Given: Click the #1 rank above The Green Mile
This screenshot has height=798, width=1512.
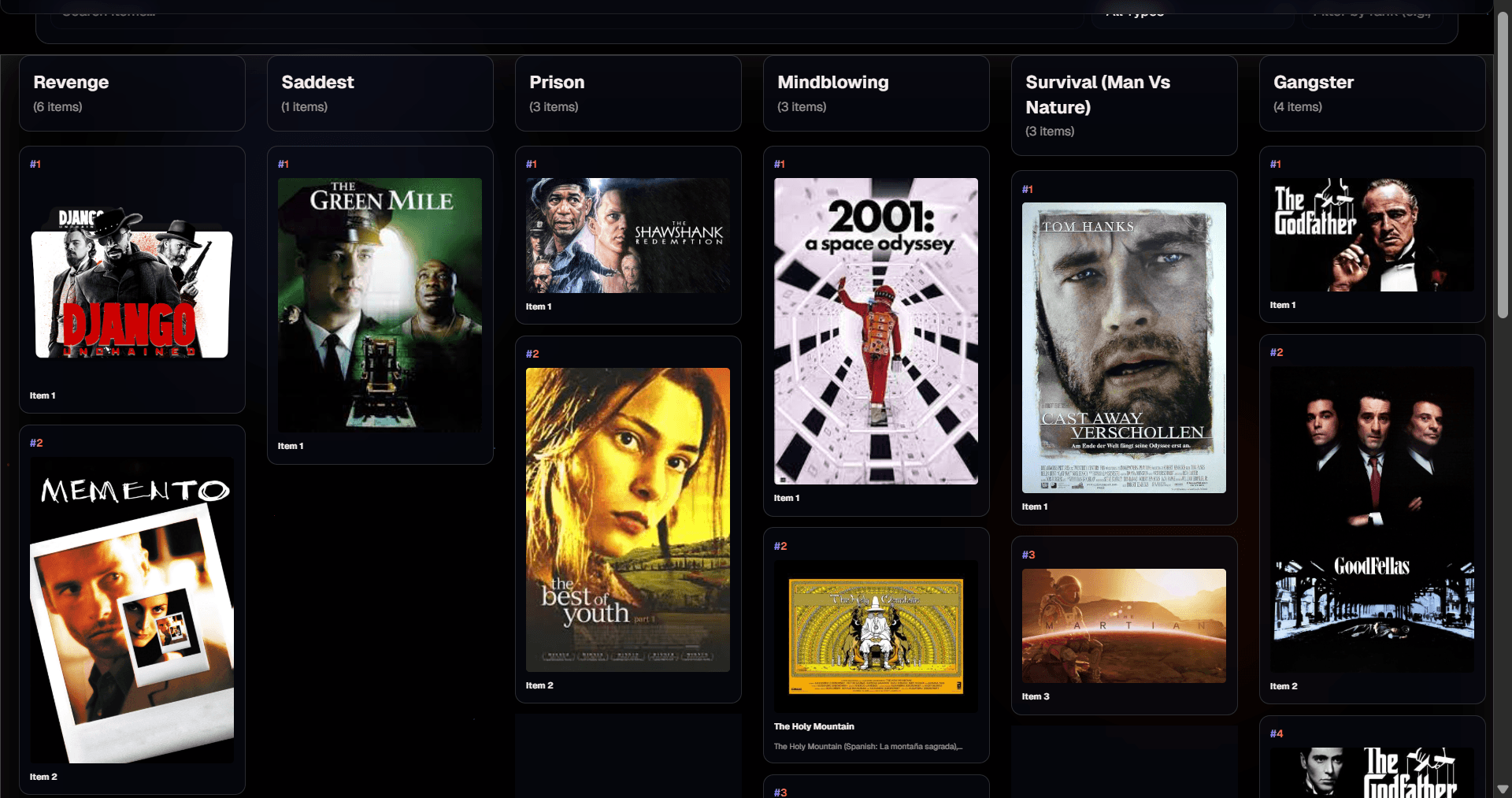Looking at the screenshot, I should (283, 164).
